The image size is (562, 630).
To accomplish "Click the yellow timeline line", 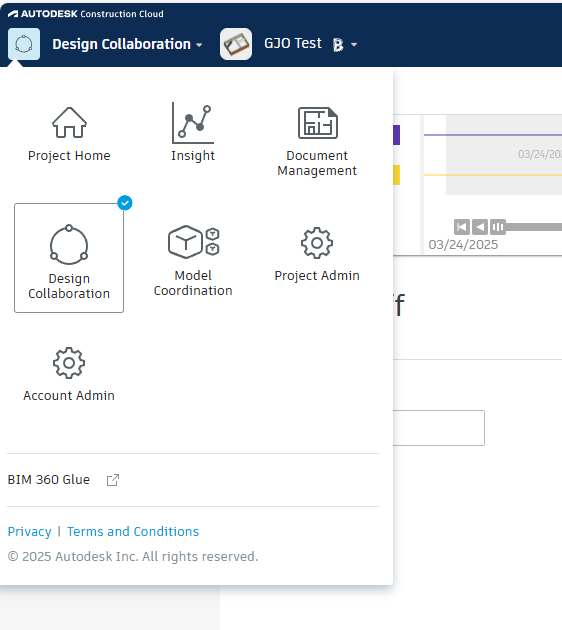I will 493,175.
